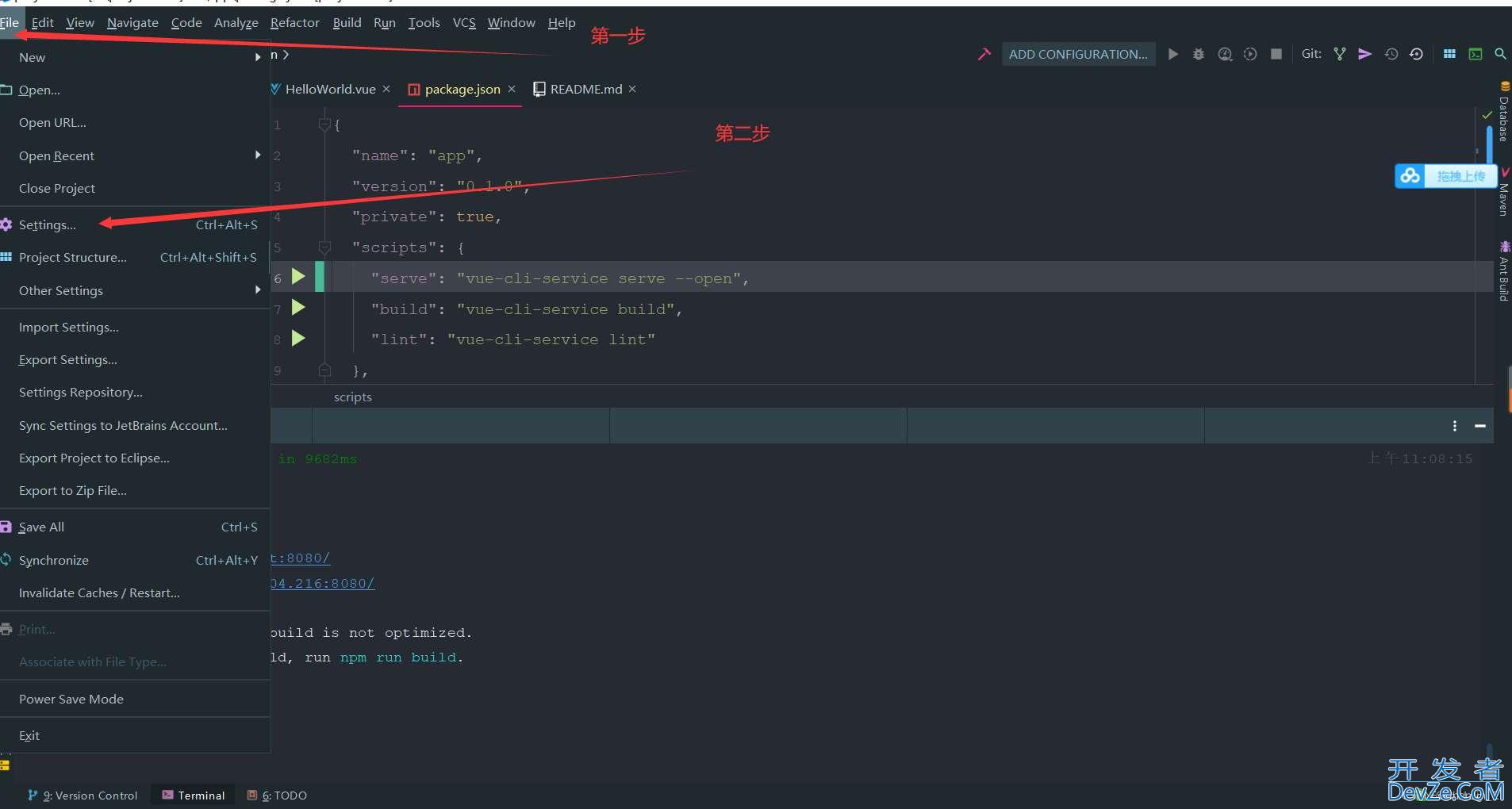Open Settings from File menu
This screenshot has width=1512, height=809.
click(135, 224)
